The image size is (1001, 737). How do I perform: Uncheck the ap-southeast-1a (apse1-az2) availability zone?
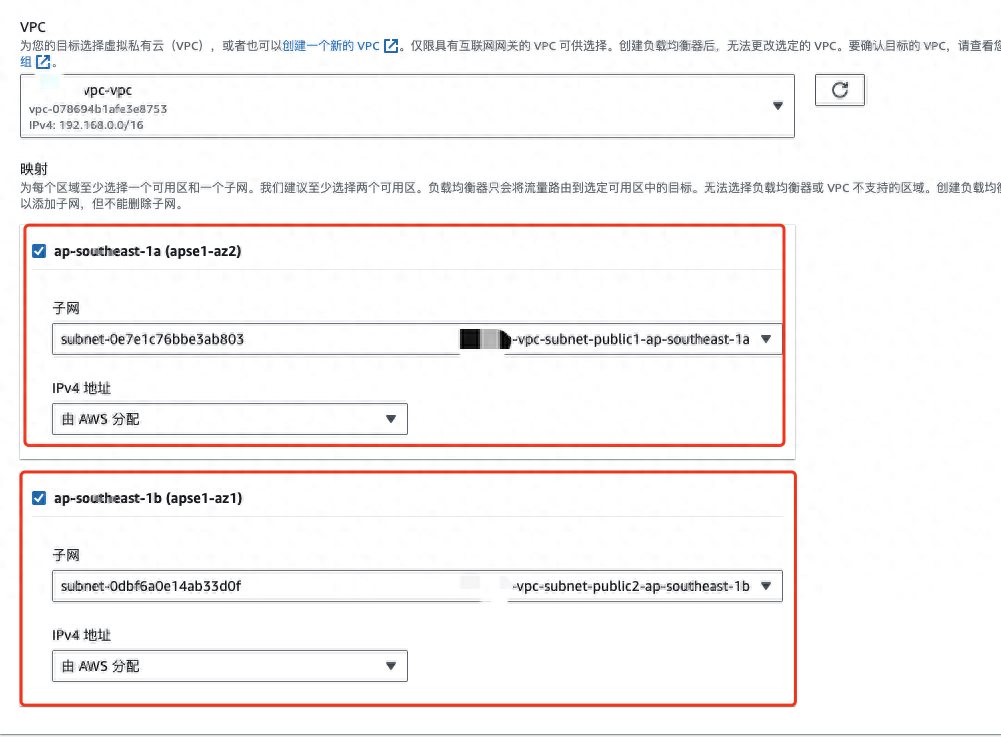(x=39, y=251)
